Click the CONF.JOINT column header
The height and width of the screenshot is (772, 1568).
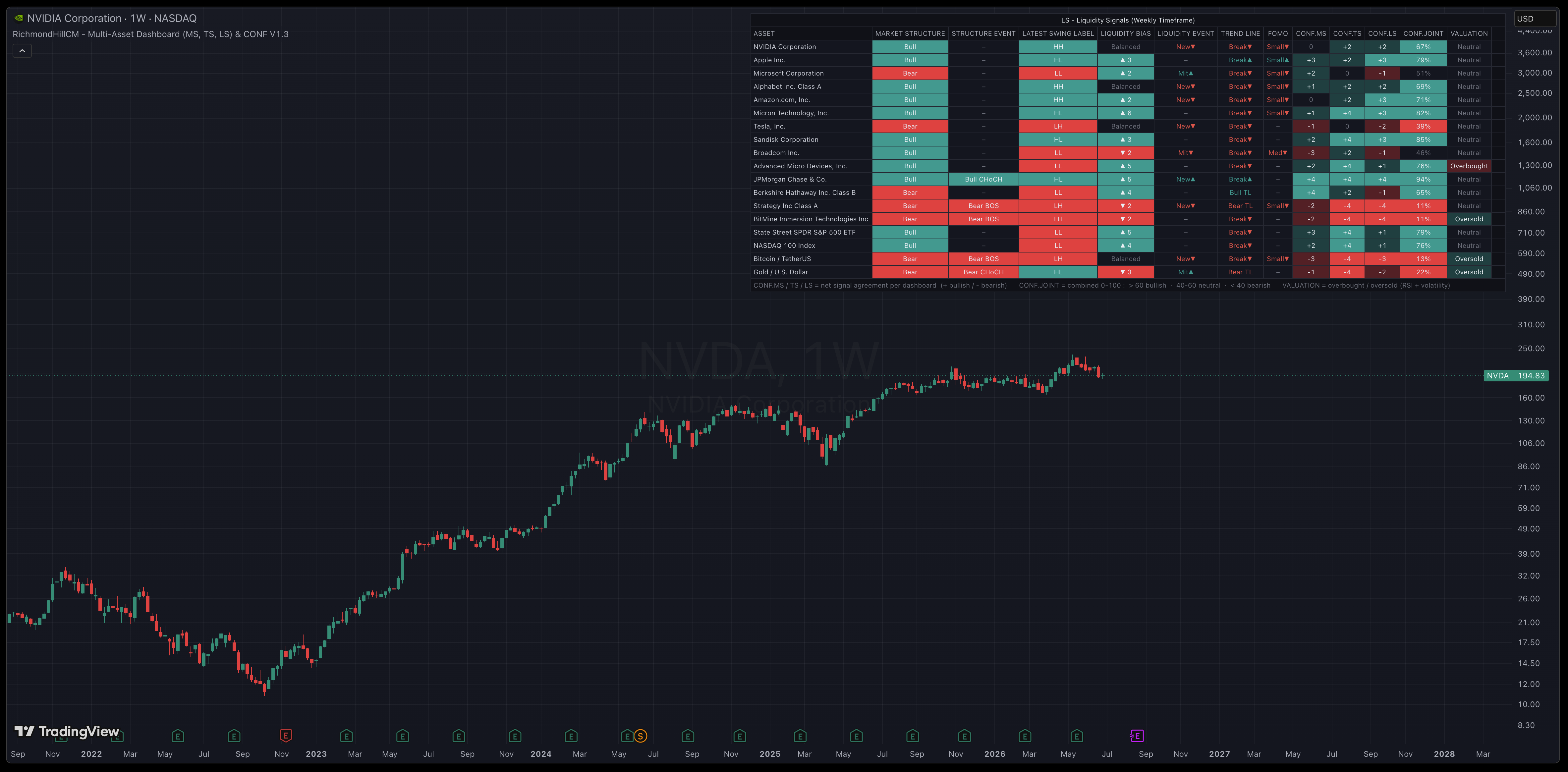[x=1423, y=33]
